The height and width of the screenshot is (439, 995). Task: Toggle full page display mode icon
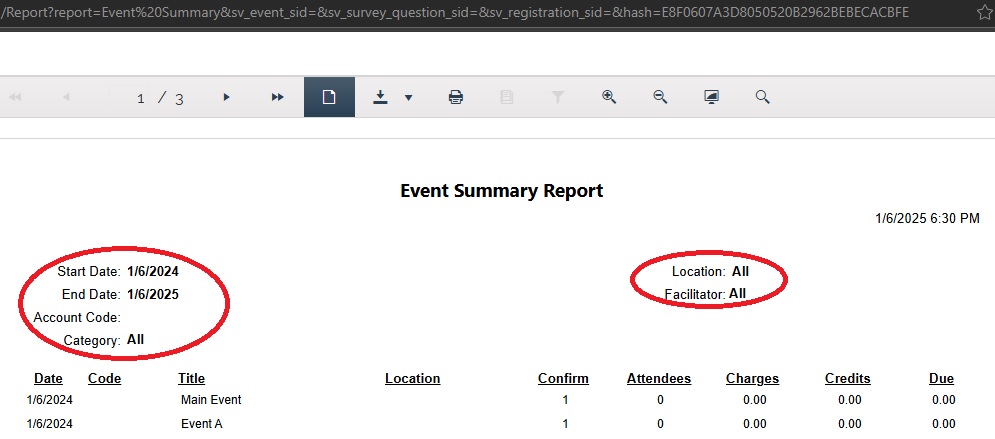pyautogui.click(x=711, y=97)
